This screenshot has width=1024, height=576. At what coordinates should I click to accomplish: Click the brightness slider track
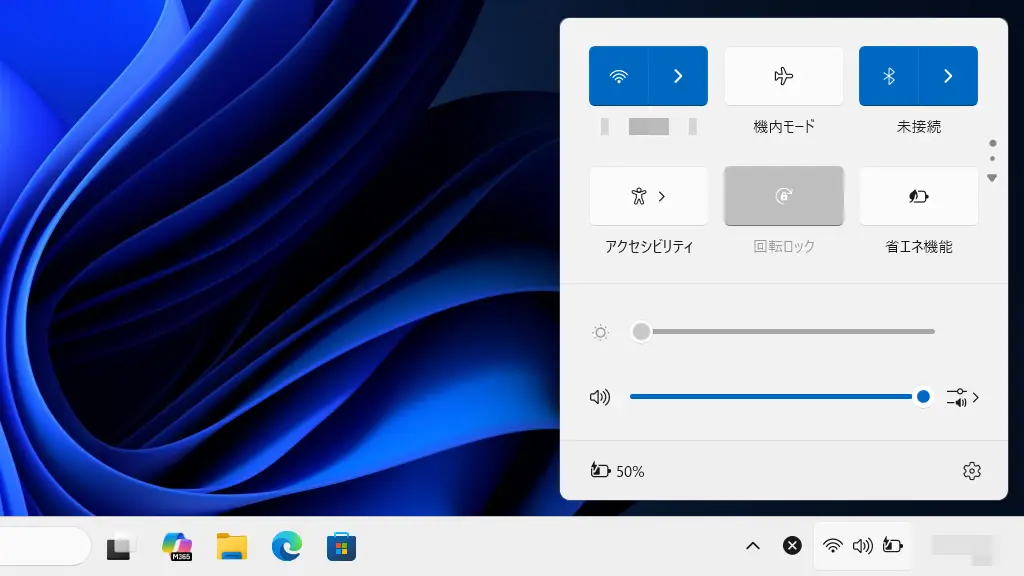(x=785, y=331)
